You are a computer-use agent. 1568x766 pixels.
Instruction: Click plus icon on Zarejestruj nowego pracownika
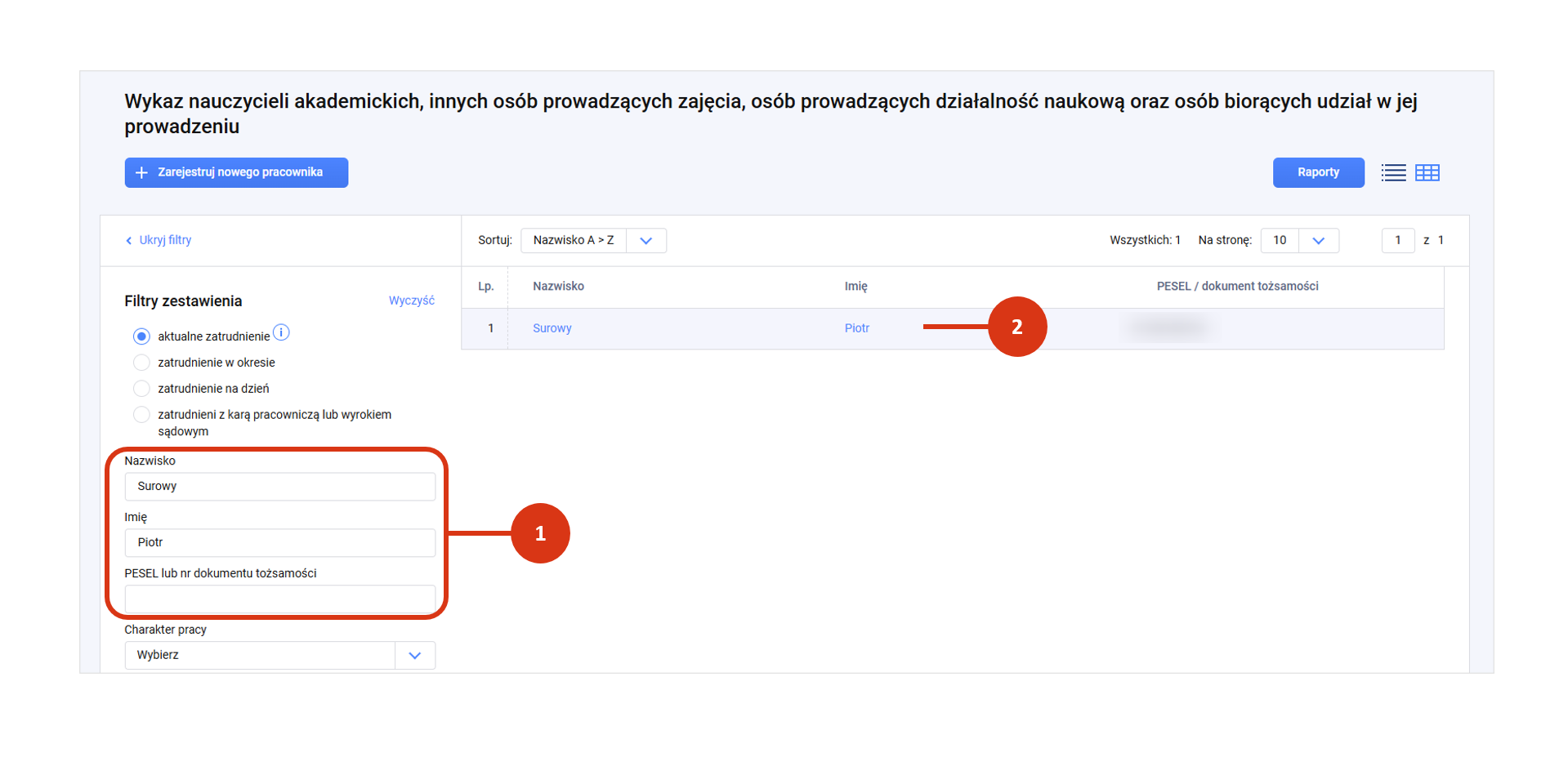(141, 172)
